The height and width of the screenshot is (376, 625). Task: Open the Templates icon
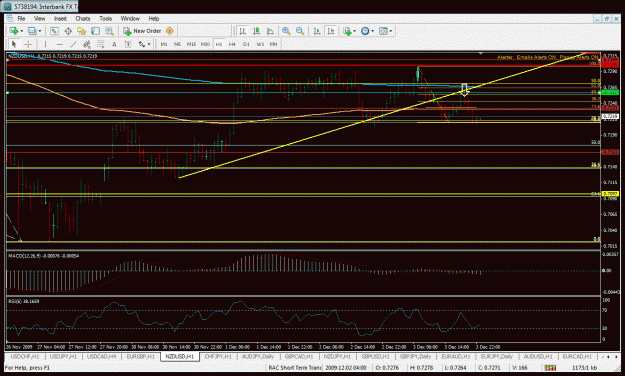[383, 31]
